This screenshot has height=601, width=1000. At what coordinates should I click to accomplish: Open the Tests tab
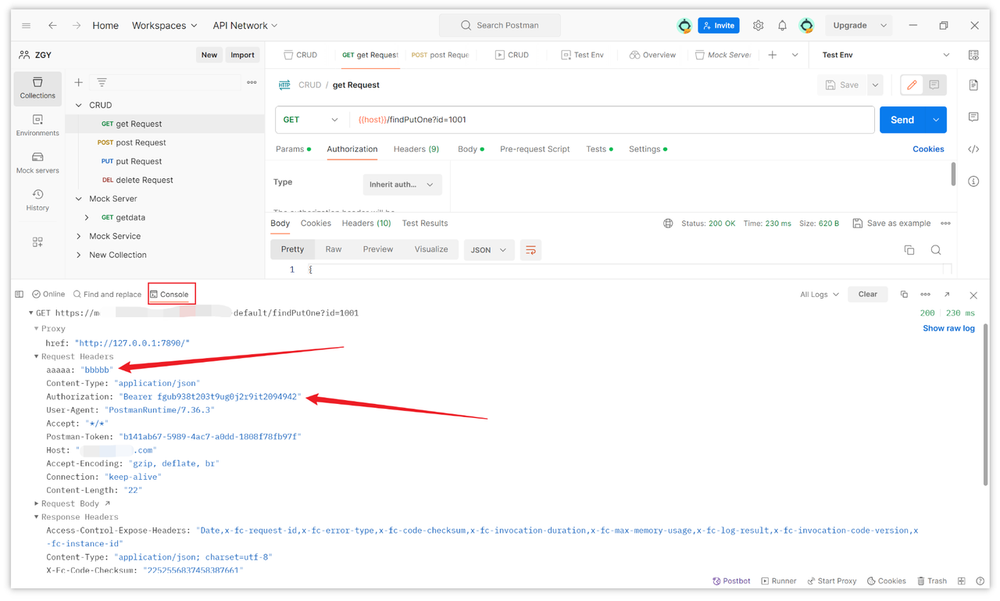pyautogui.click(x=599, y=149)
